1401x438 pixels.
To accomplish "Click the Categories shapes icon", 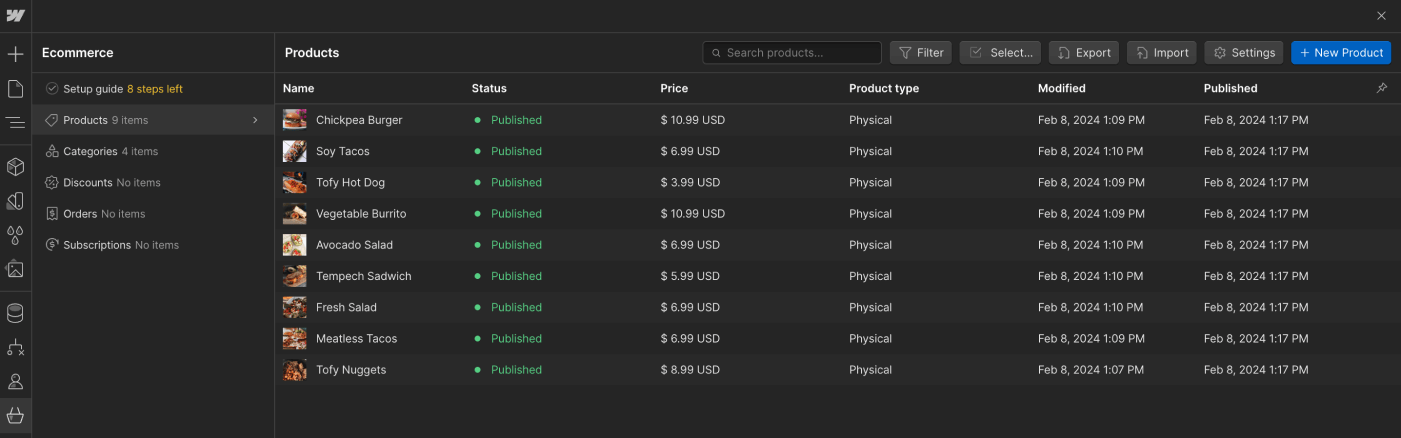I will click(x=52, y=151).
